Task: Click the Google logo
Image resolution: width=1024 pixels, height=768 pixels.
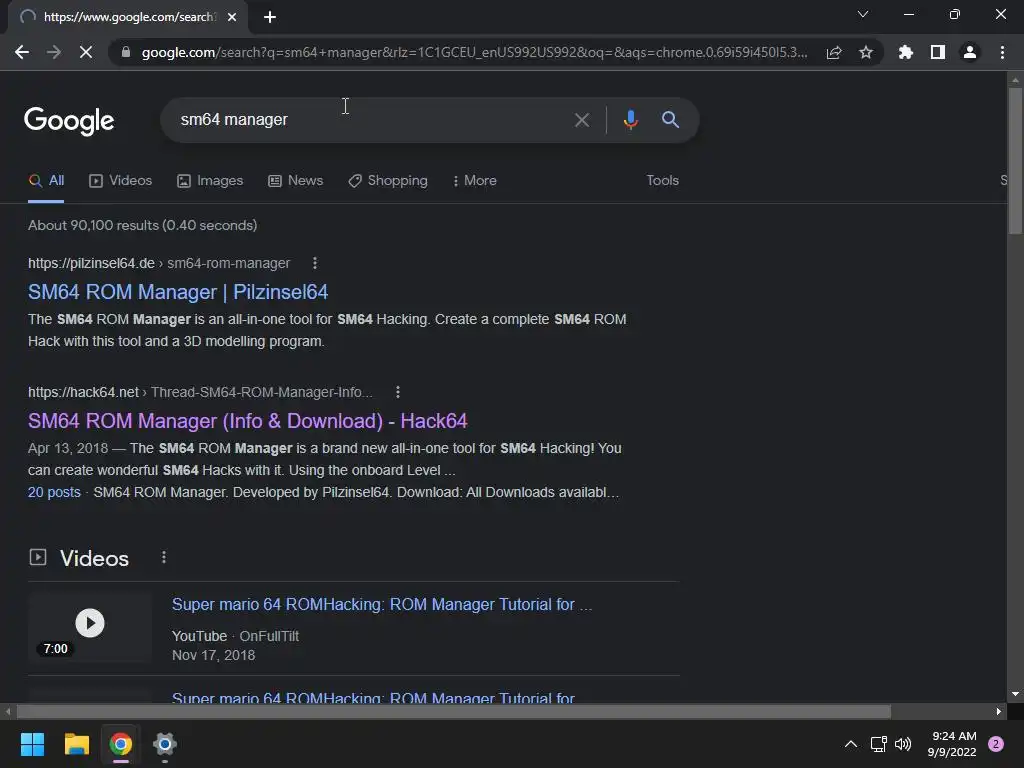Action: [69, 120]
